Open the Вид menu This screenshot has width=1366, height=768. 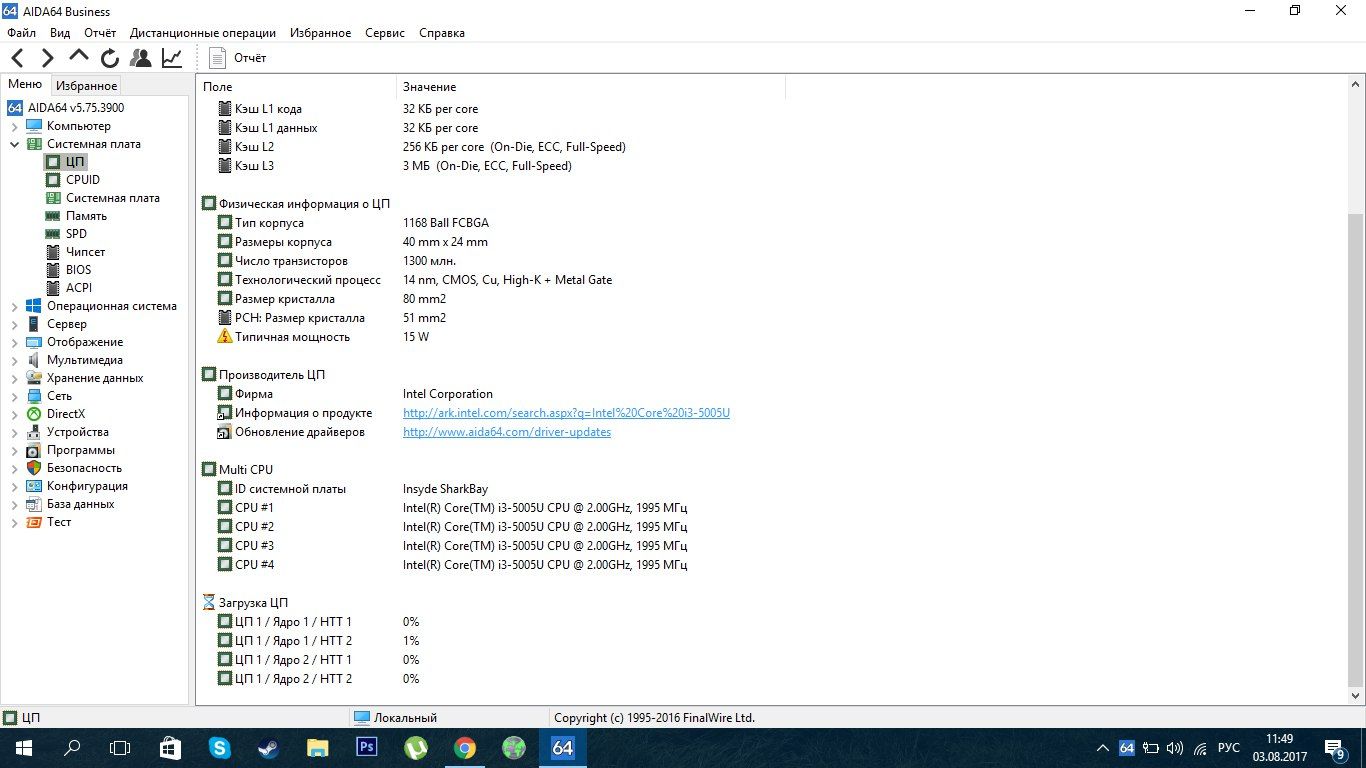60,33
